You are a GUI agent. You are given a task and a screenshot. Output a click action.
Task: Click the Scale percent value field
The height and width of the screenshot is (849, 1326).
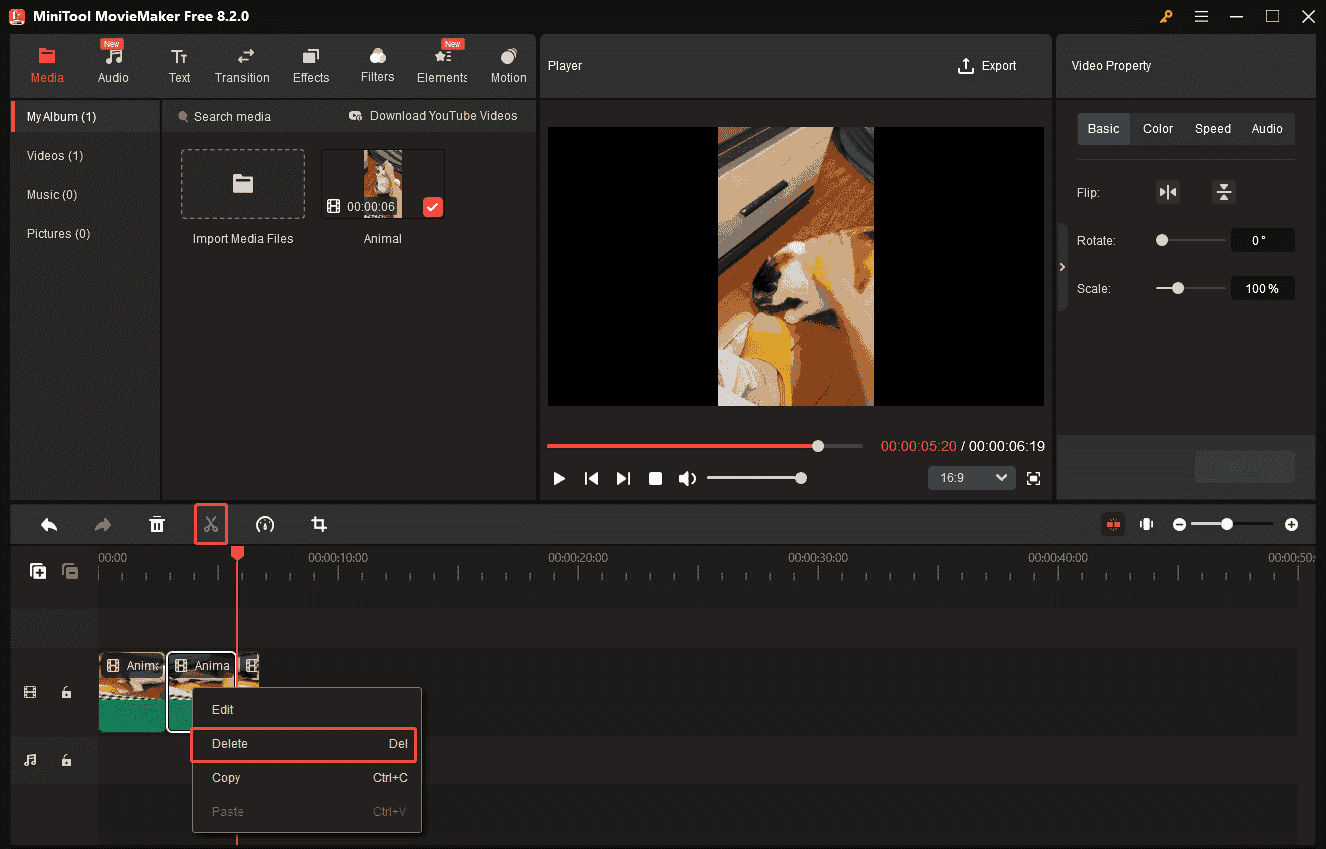point(1262,288)
